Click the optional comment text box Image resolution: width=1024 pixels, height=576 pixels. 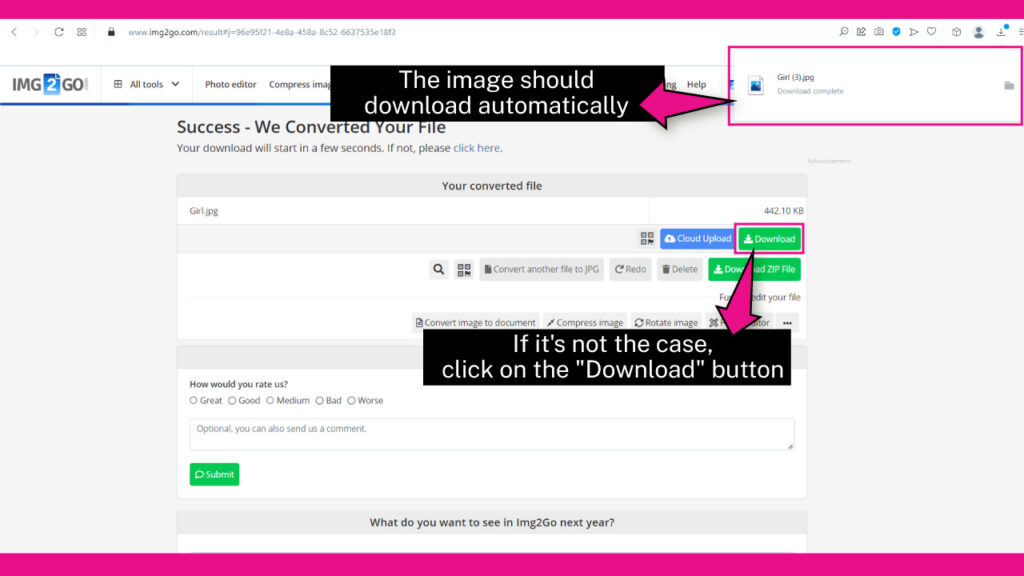491,434
